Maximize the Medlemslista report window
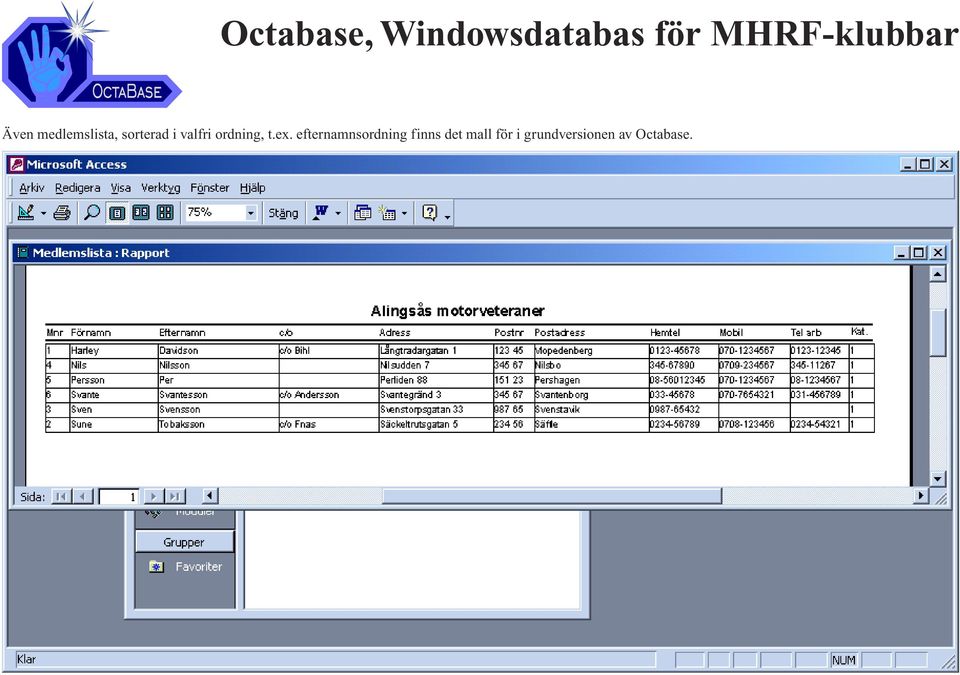The width and height of the screenshot is (960, 675). coord(918,253)
